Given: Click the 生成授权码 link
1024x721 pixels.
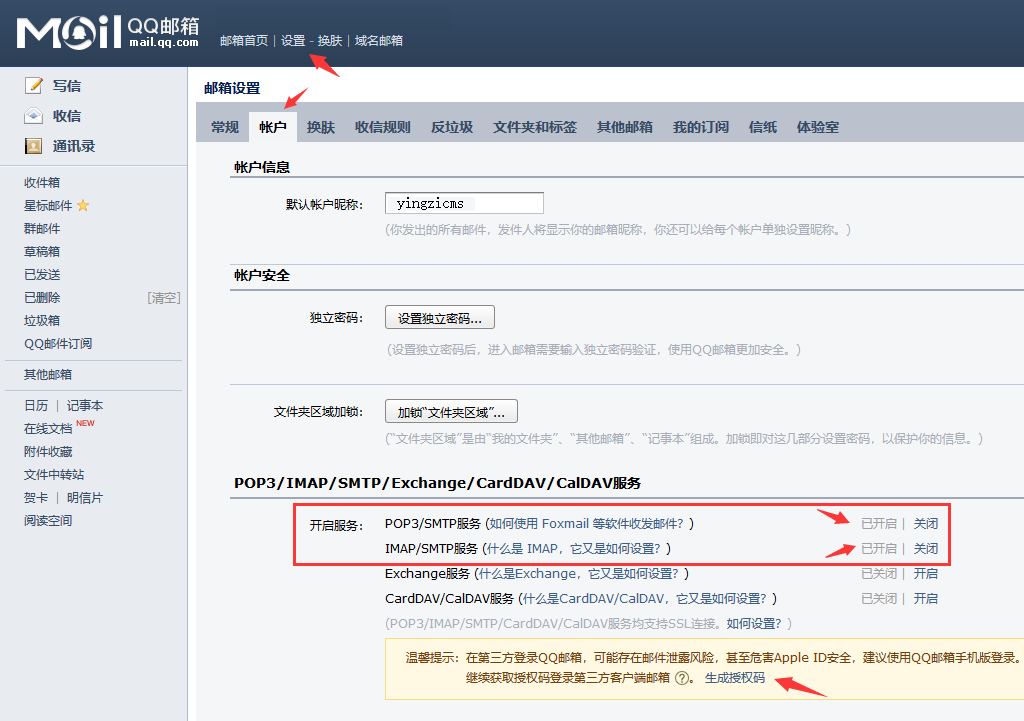Looking at the screenshot, I should (734, 678).
